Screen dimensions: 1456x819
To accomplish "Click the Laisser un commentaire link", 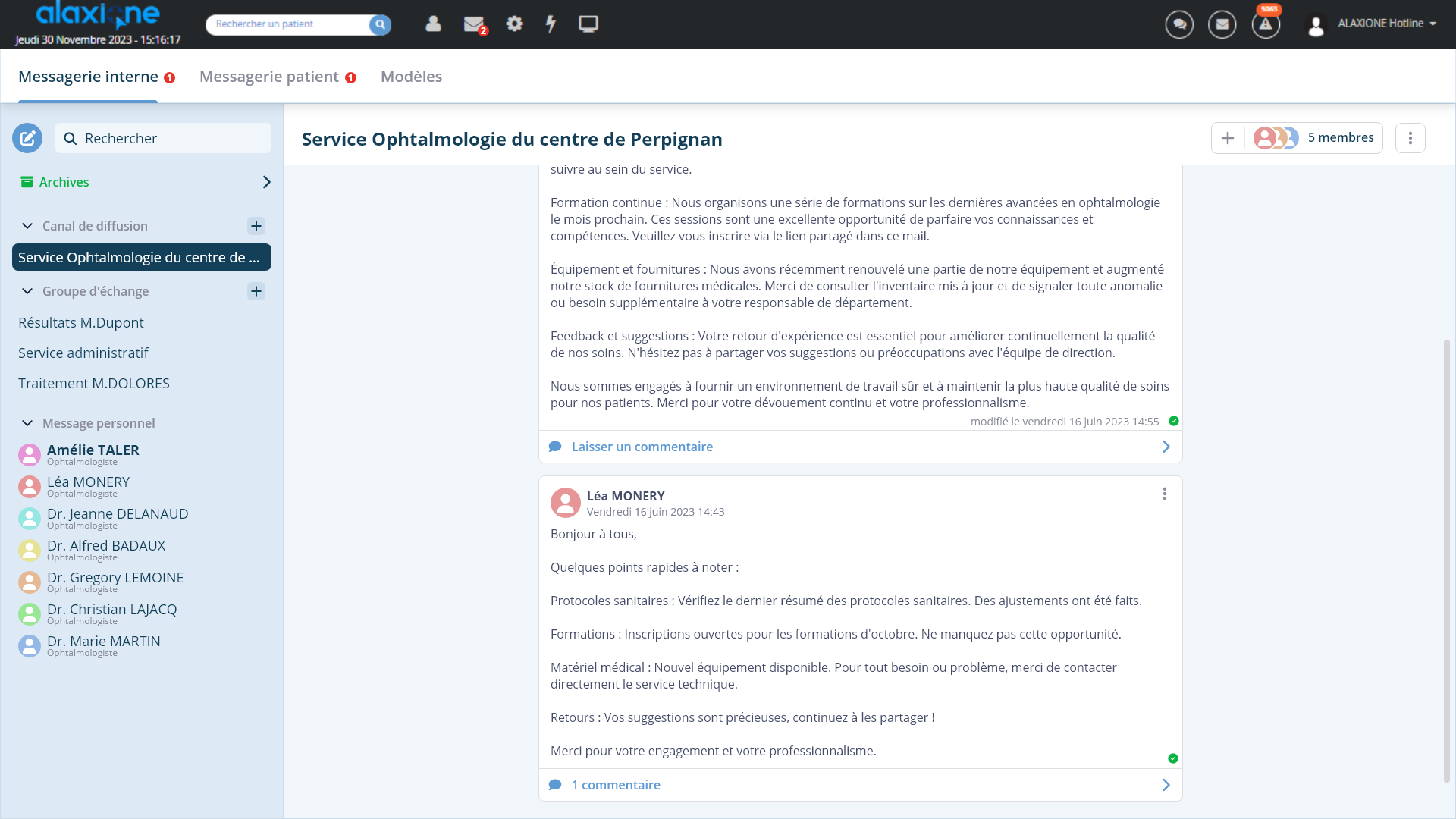I will 642,447.
